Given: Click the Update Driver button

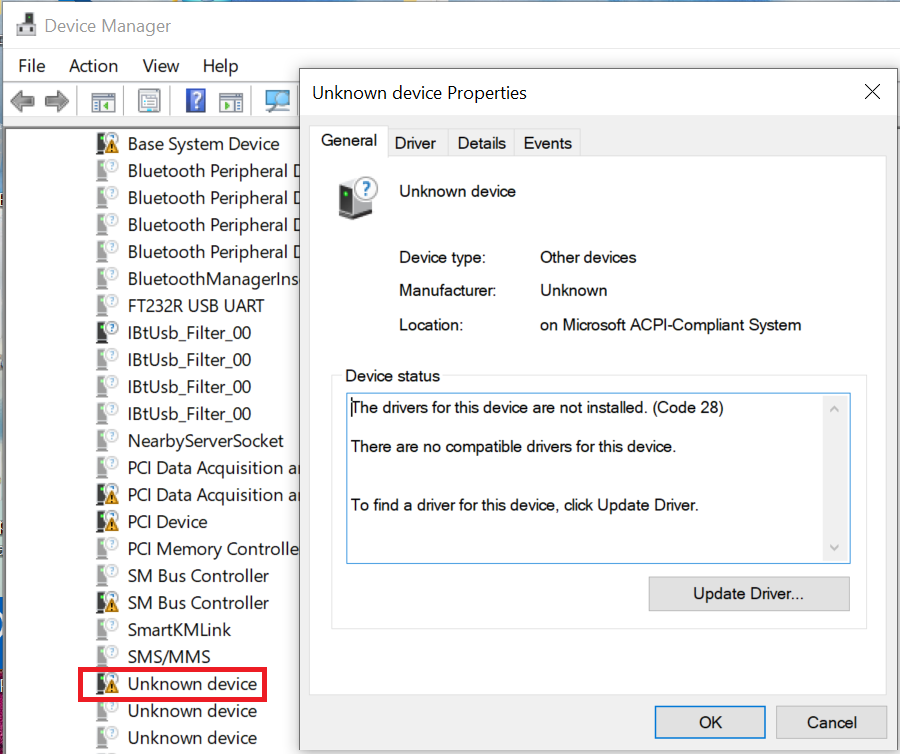Looking at the screenshot, I should (x=748, y=593).
